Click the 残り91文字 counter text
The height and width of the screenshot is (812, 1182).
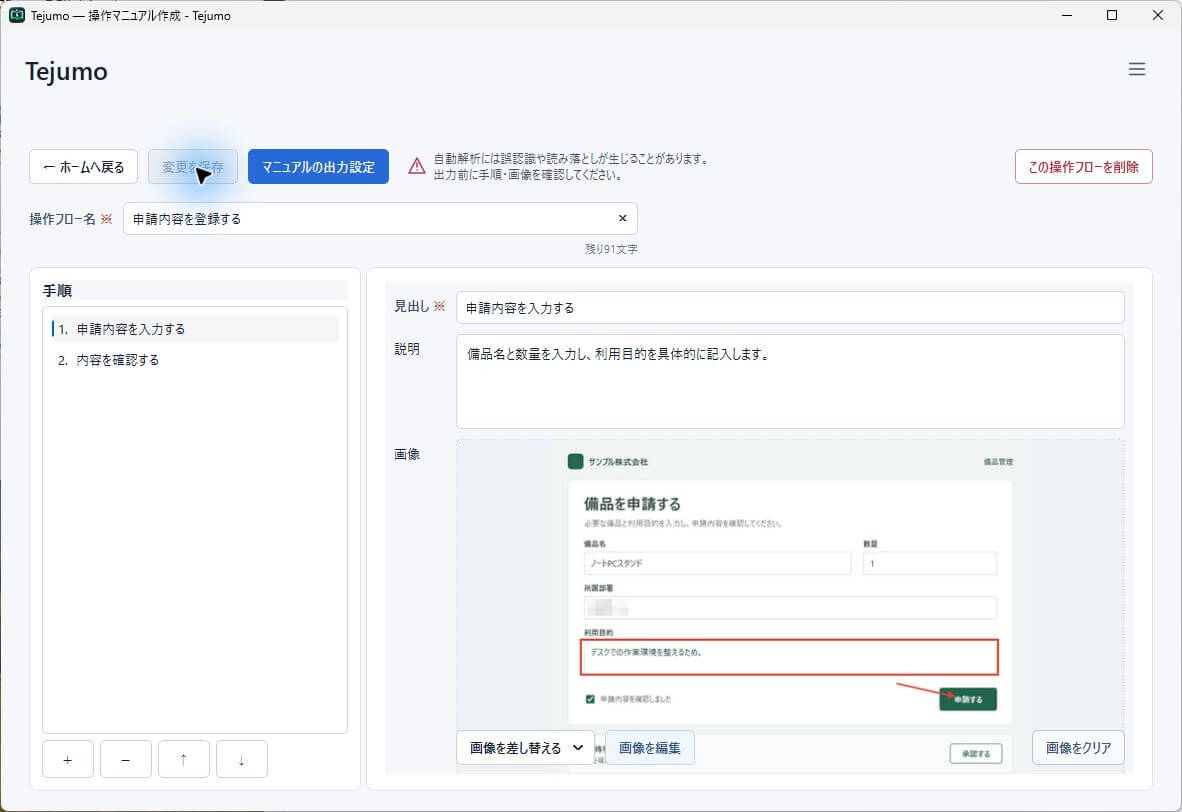611,249
